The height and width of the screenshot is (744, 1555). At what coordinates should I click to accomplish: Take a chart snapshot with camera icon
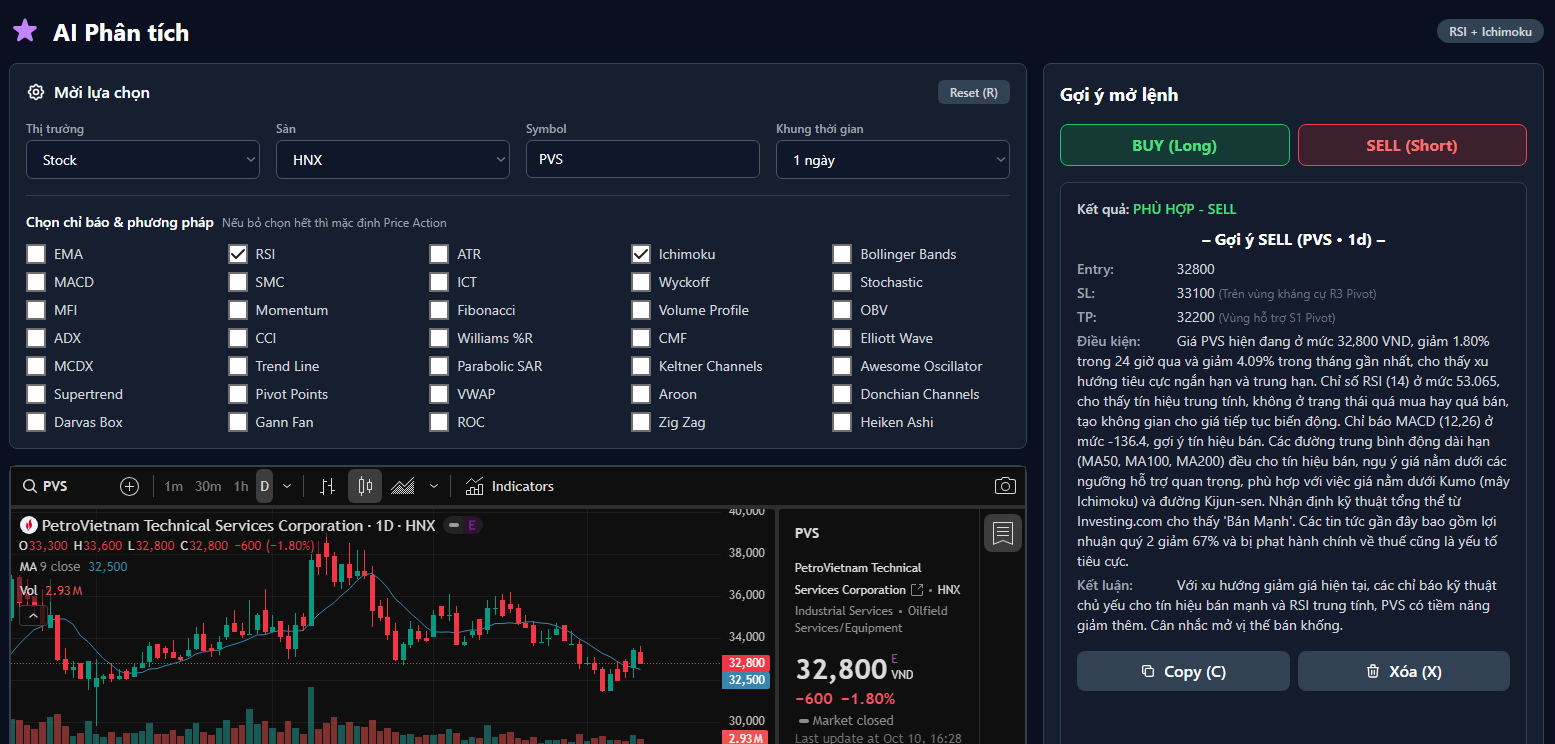(1005, 486)
